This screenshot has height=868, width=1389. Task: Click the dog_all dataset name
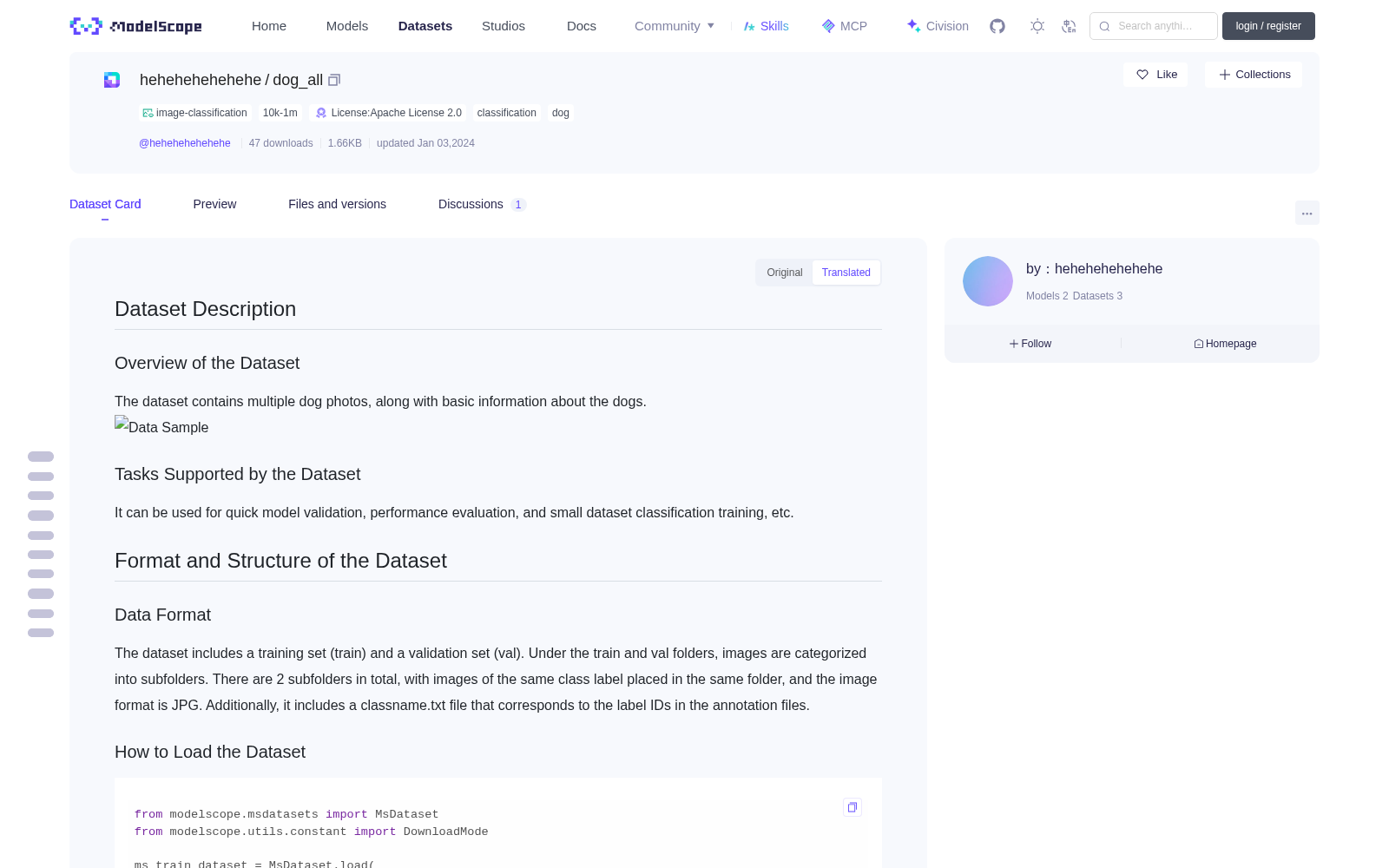click(x=298, y=80)
